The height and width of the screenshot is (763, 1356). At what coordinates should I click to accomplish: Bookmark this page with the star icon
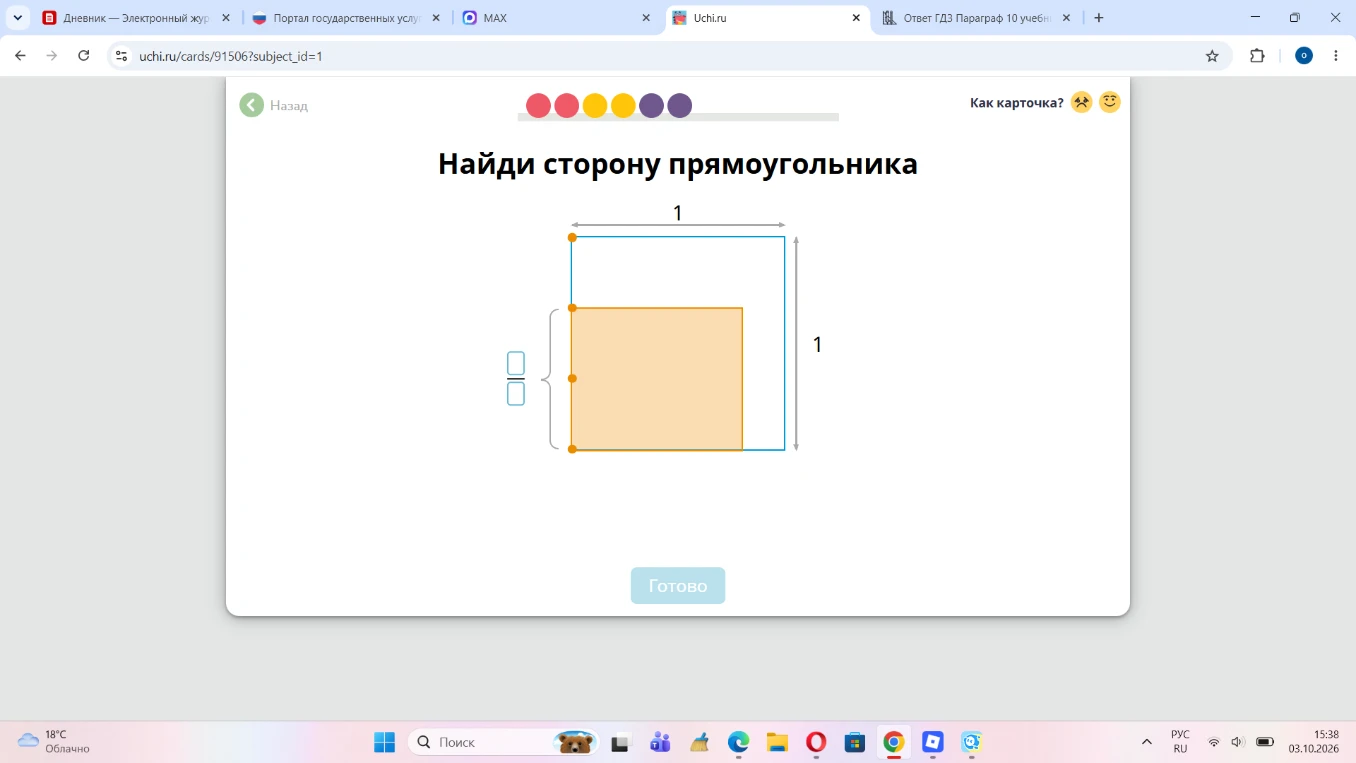coord(1212,56)
